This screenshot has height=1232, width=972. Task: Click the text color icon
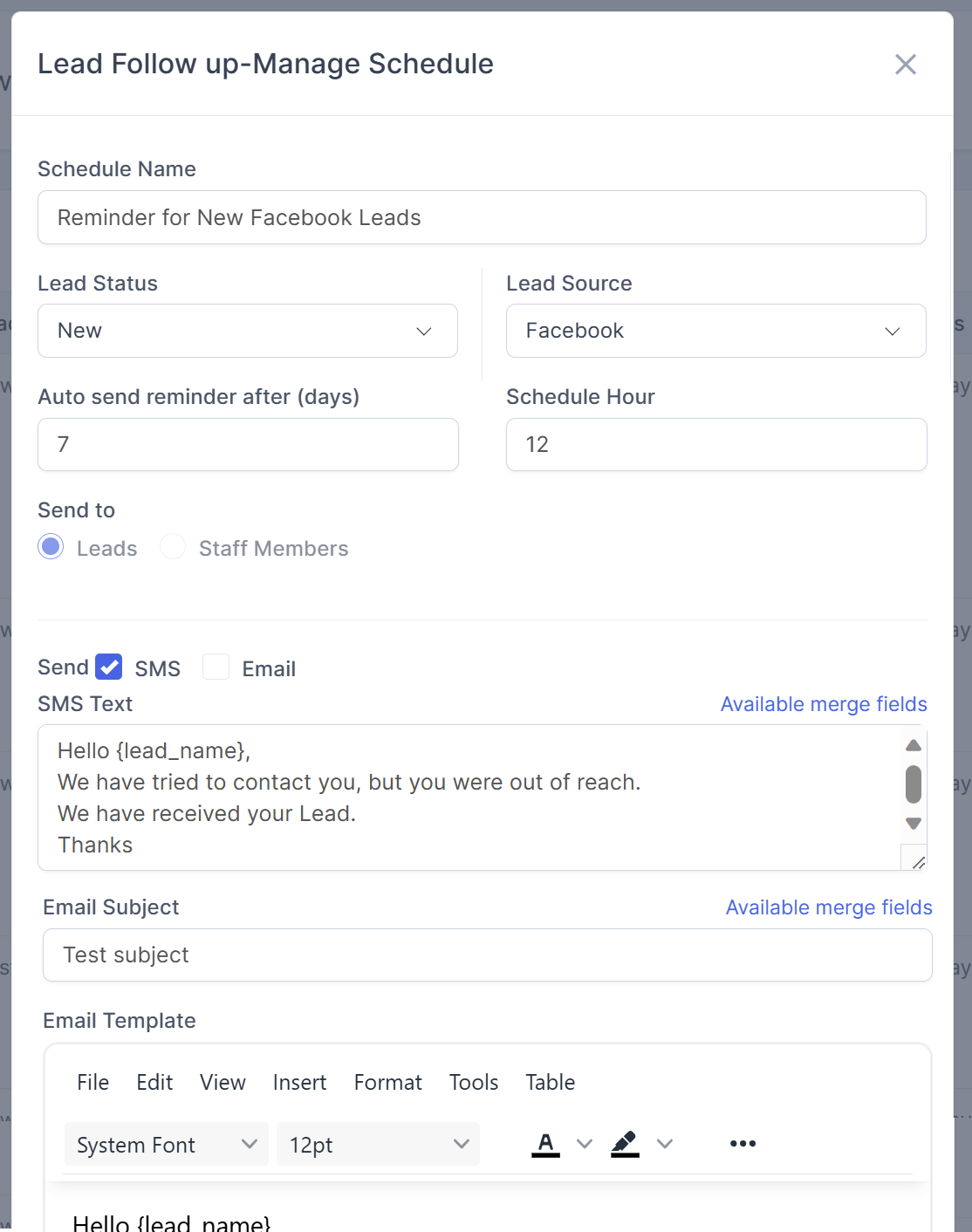click(545, 1144)
